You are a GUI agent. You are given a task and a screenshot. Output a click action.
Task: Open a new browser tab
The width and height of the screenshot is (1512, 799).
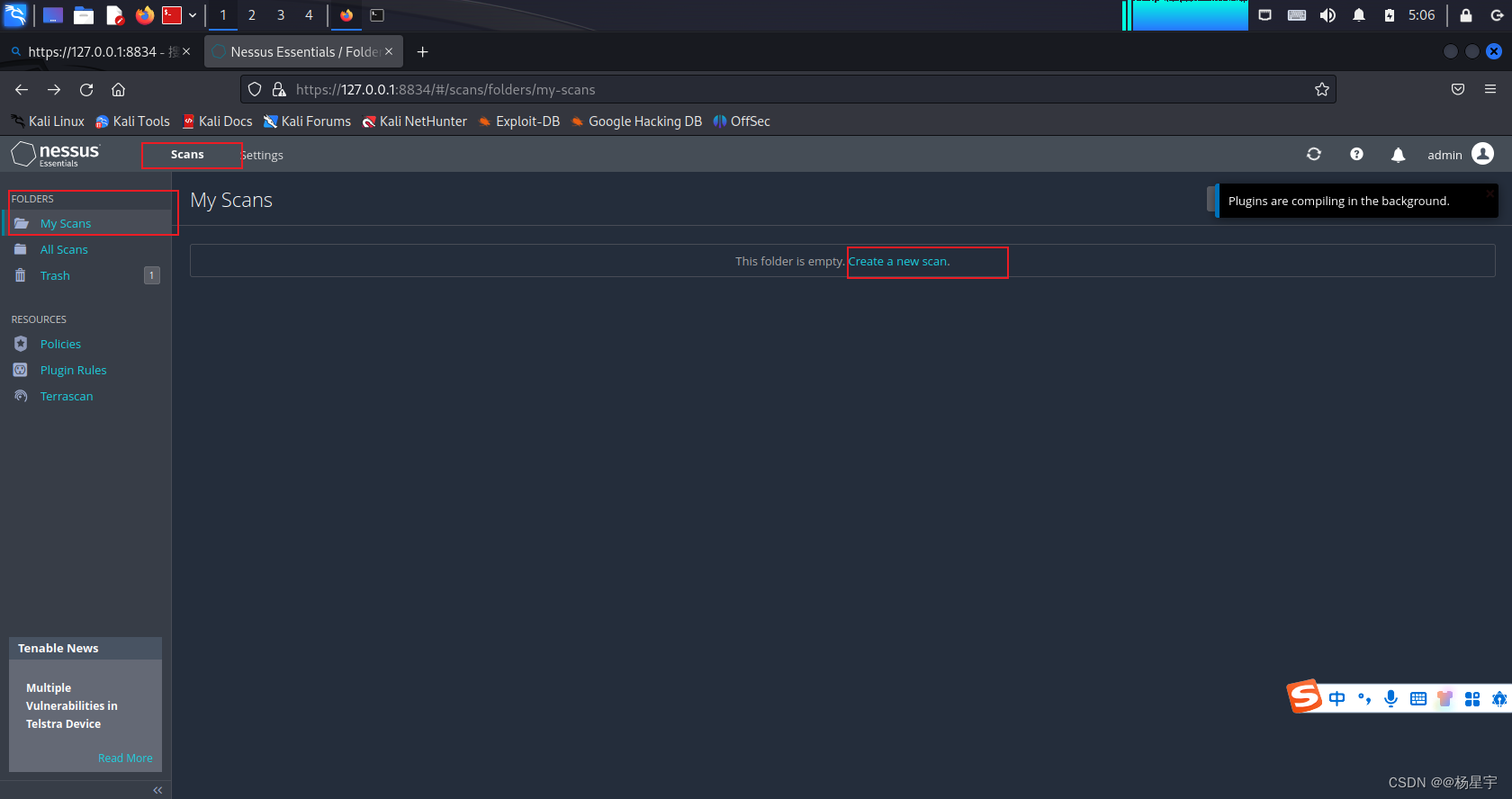tap(422, 51)
